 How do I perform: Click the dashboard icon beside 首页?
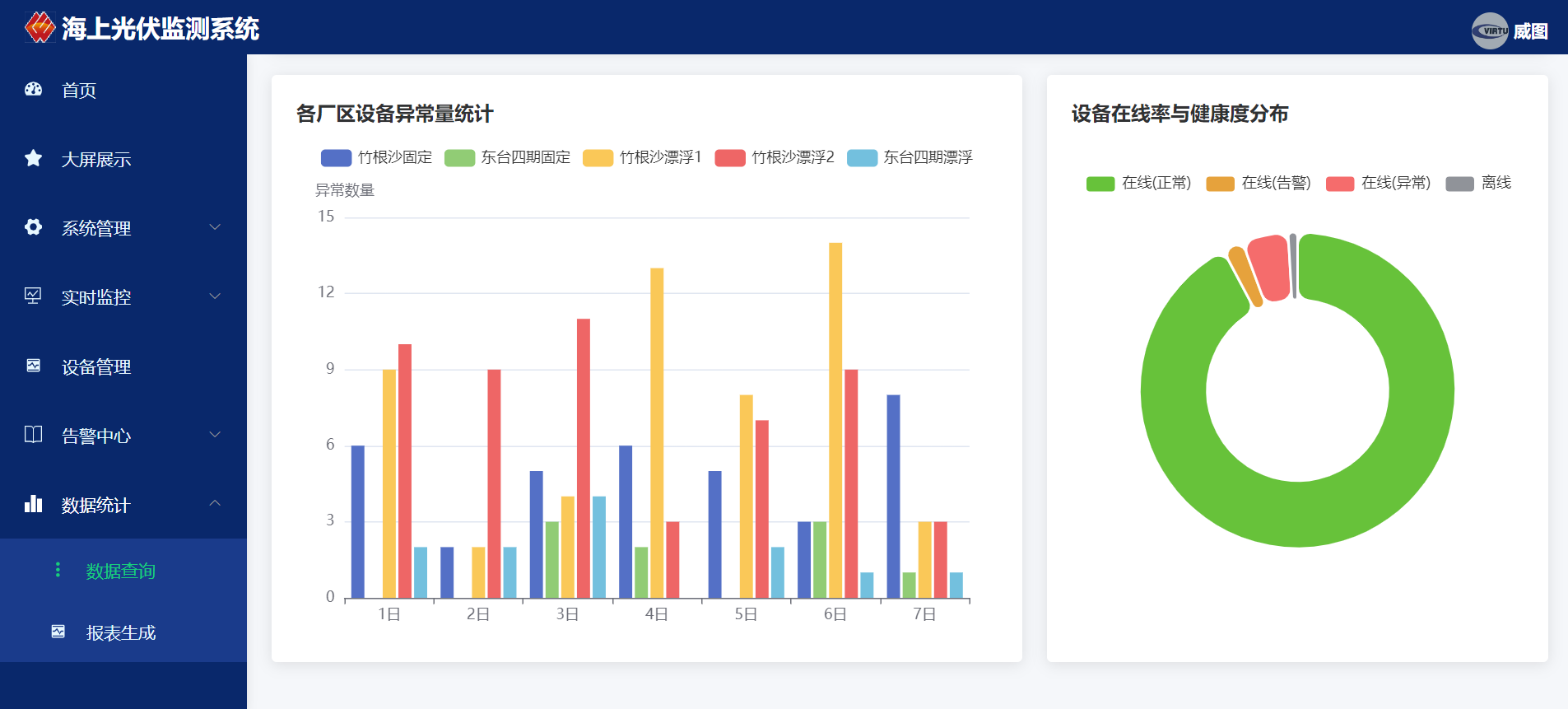coord(33,90)
